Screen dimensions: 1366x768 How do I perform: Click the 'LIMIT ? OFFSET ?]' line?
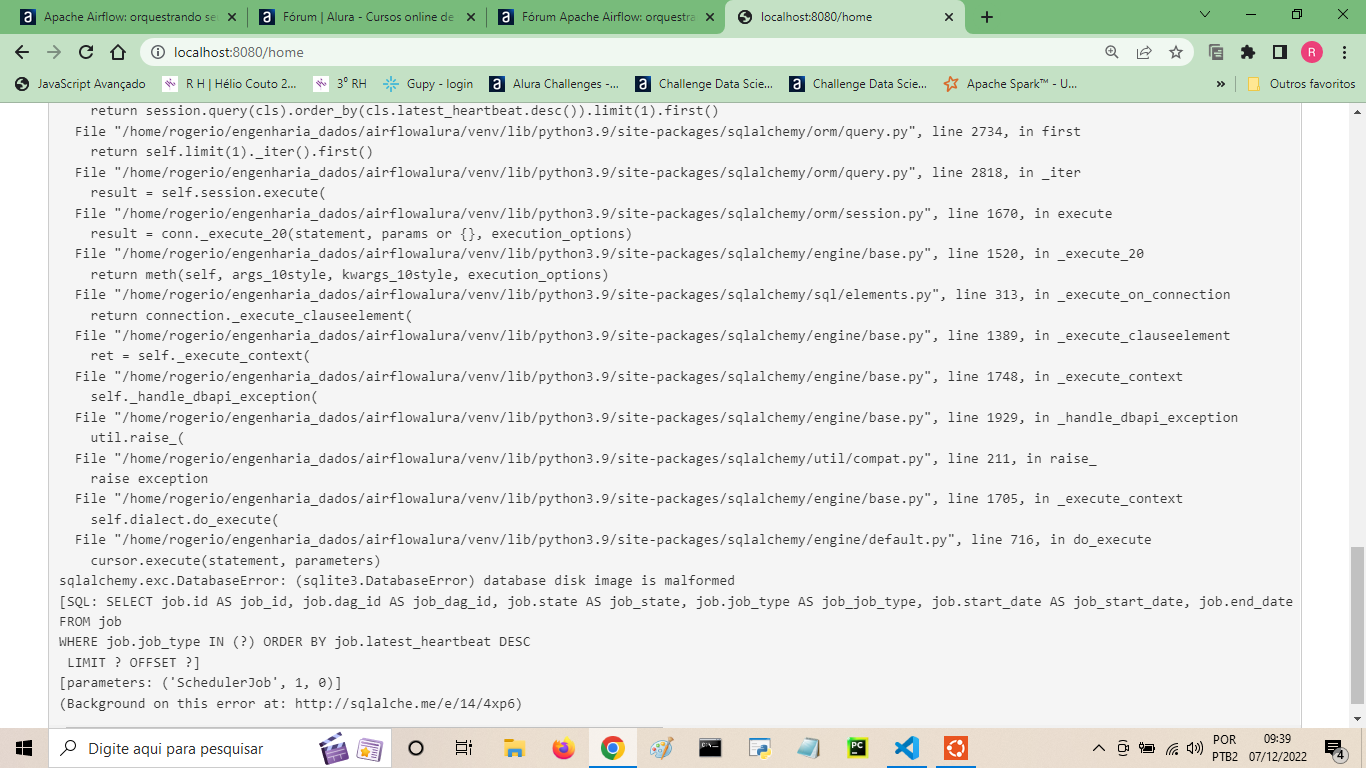133,663
